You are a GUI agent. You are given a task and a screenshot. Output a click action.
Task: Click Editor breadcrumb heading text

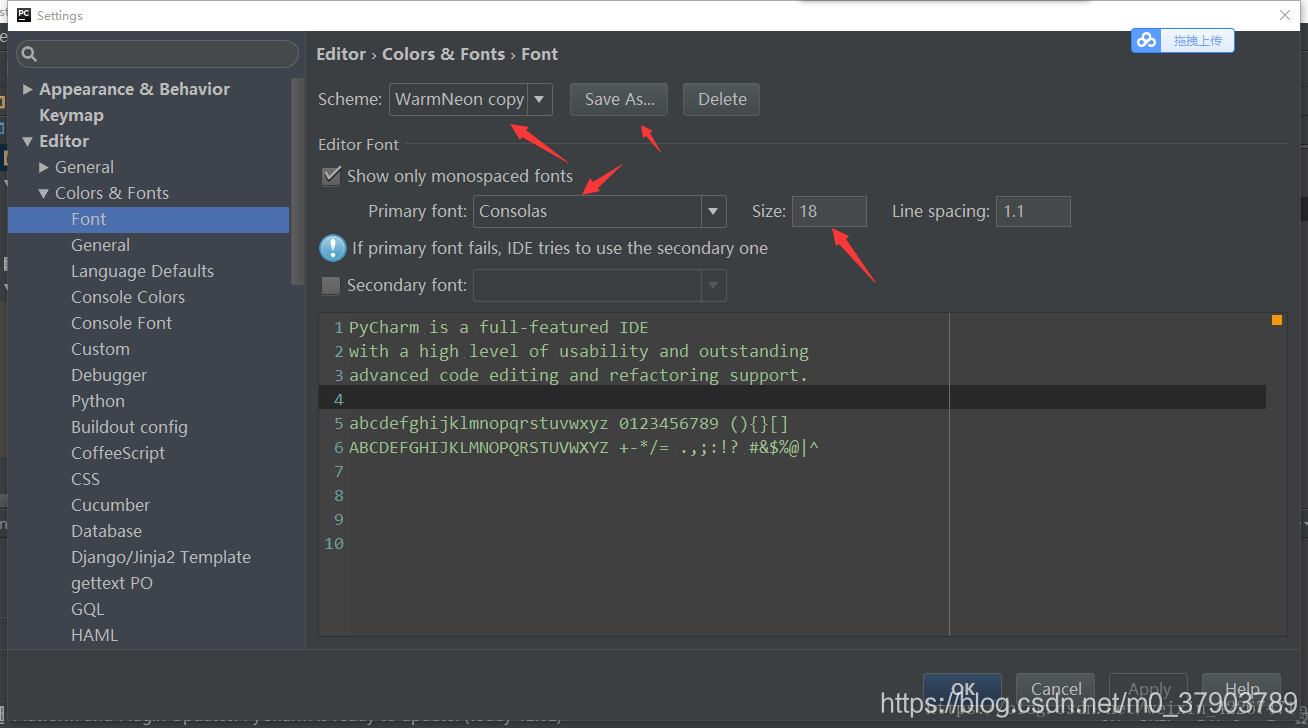pyautogui.click(x=341, y=54)
